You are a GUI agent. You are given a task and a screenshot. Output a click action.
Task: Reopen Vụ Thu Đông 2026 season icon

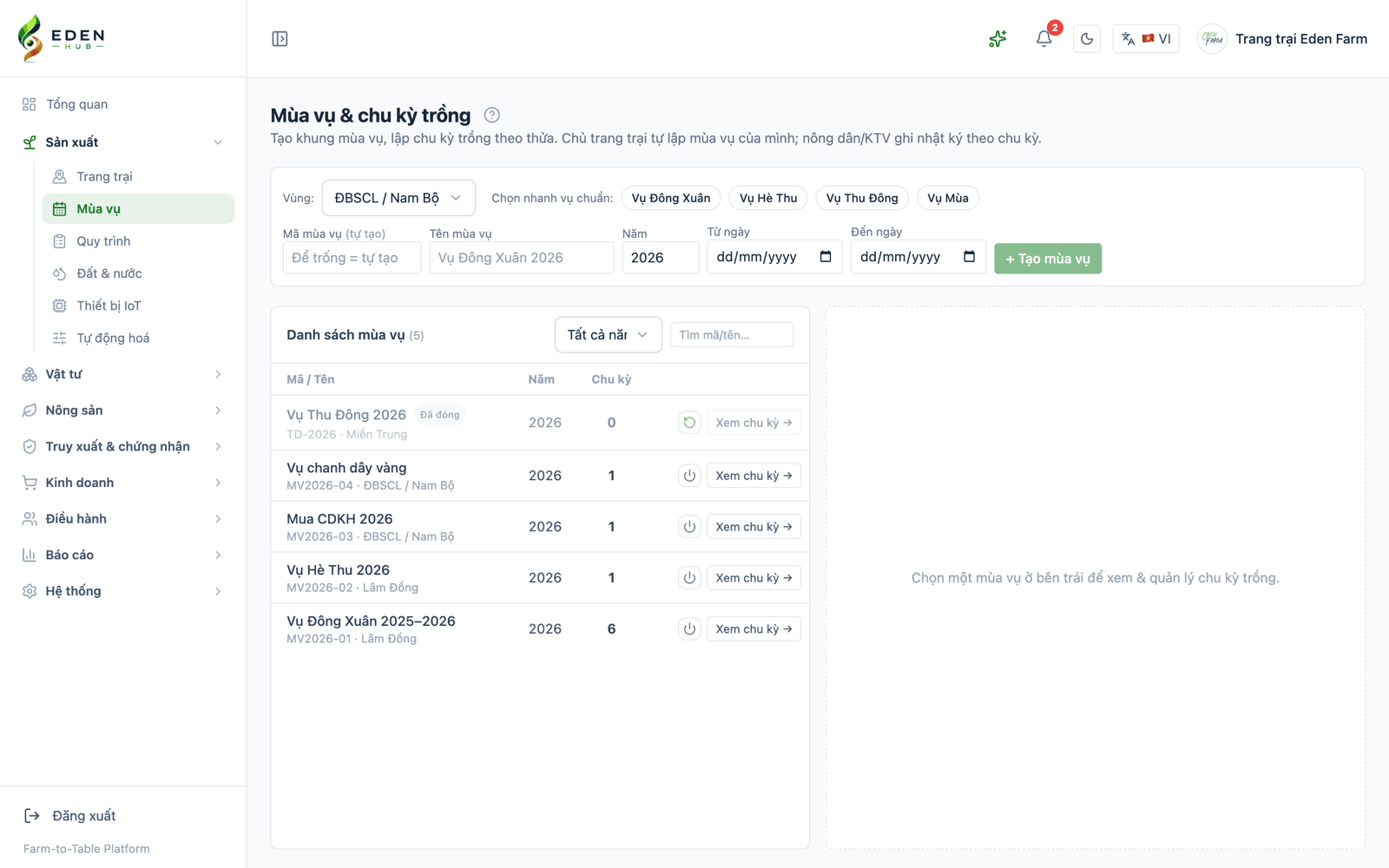click(689, 423)
